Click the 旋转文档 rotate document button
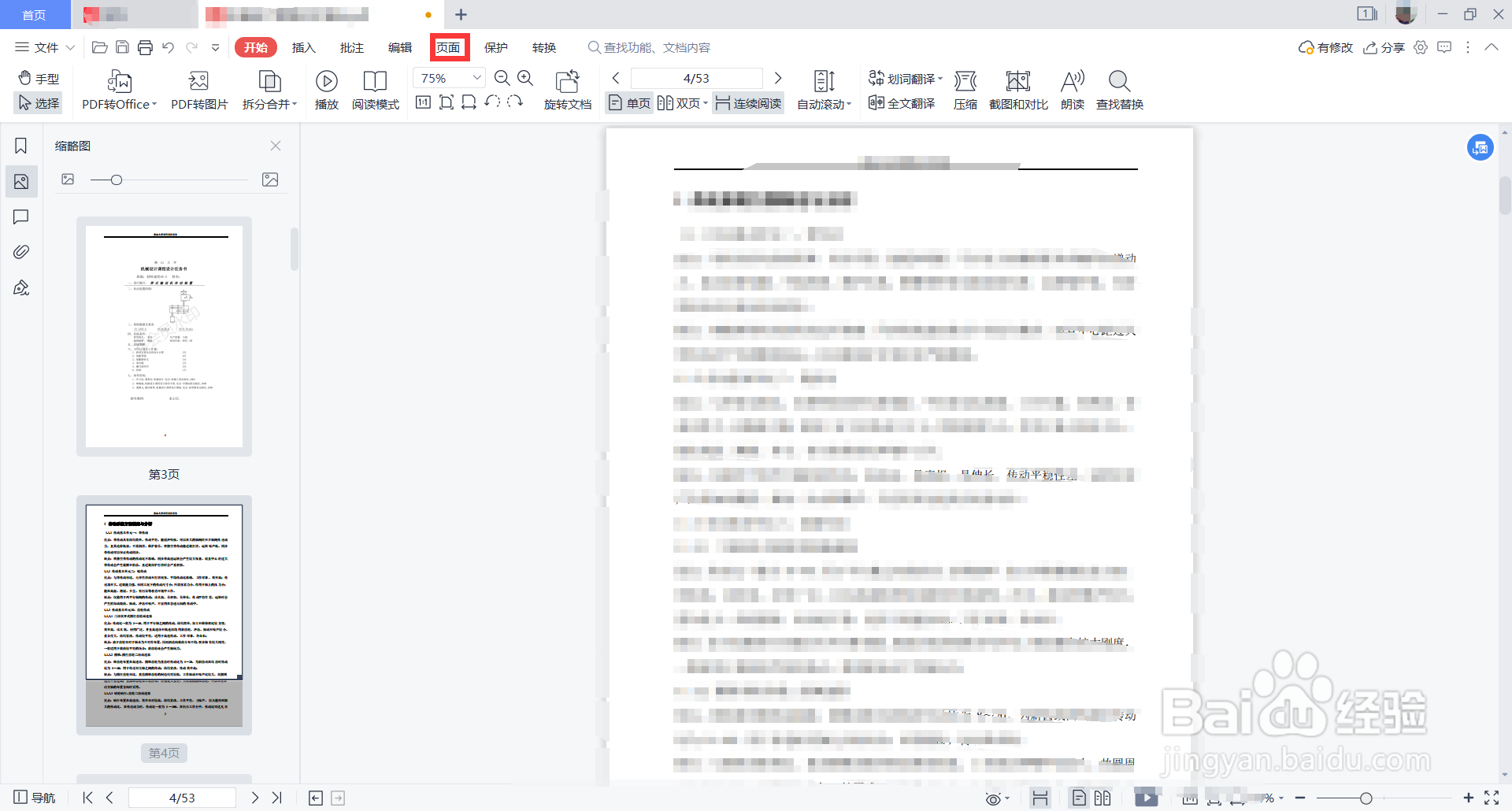This screenshot has width=1512, height=811. coord(567,89)
